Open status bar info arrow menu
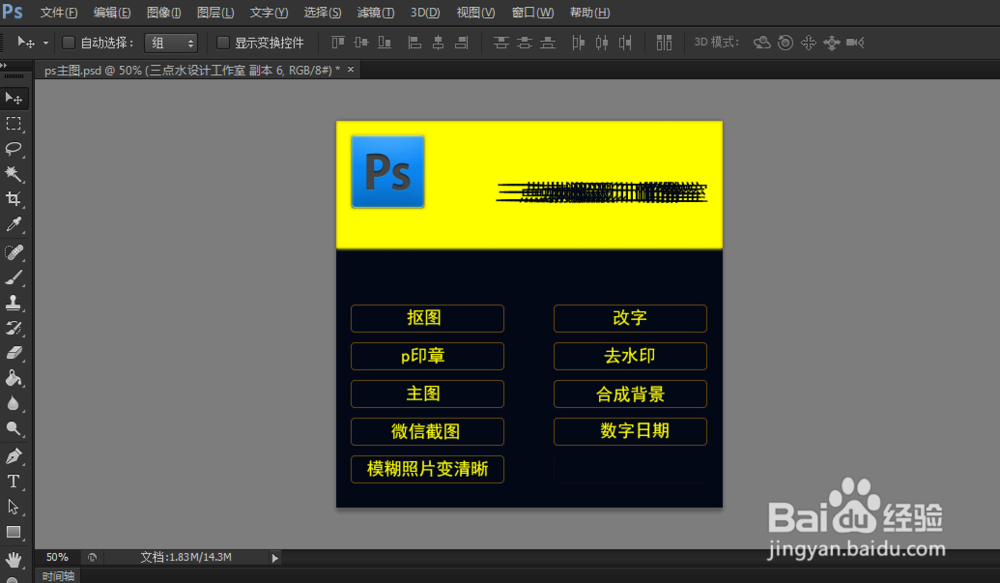The image size is (1000, 583). (275, 558)
